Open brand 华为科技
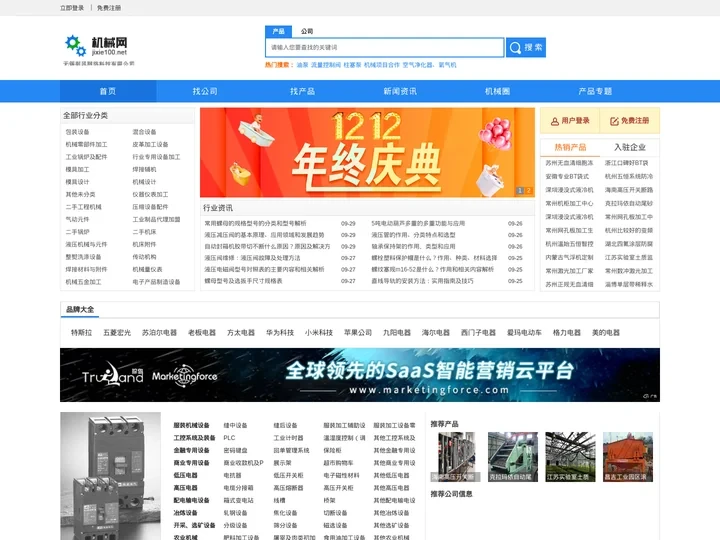The image size is (720, 540). (280, 332)
